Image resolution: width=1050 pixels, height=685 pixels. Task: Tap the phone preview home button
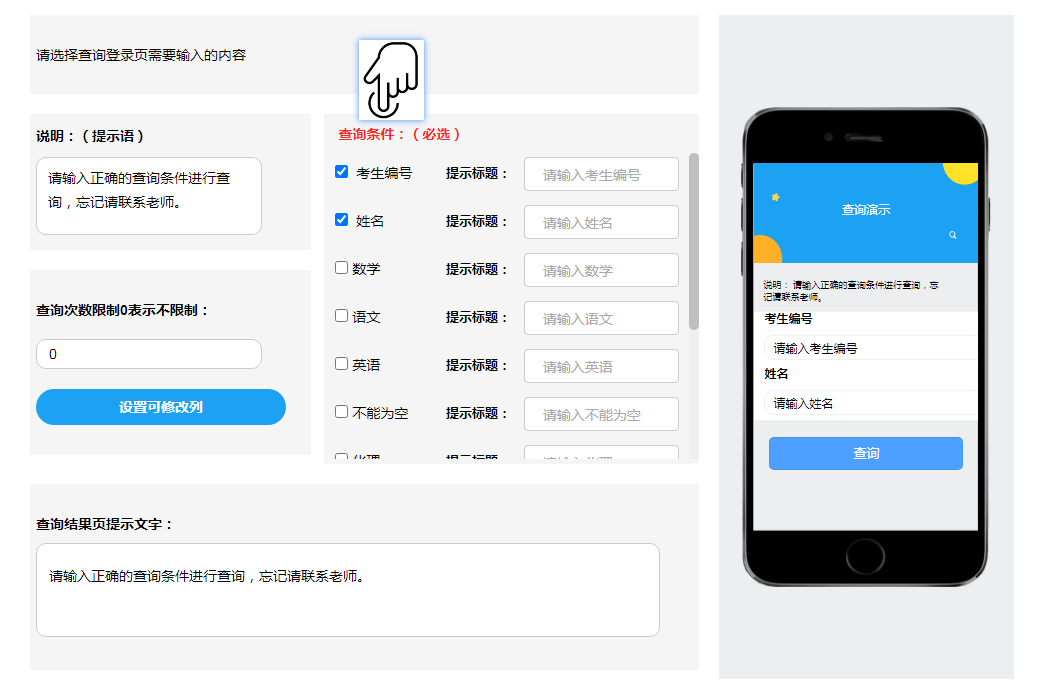[x=865, y=556]
